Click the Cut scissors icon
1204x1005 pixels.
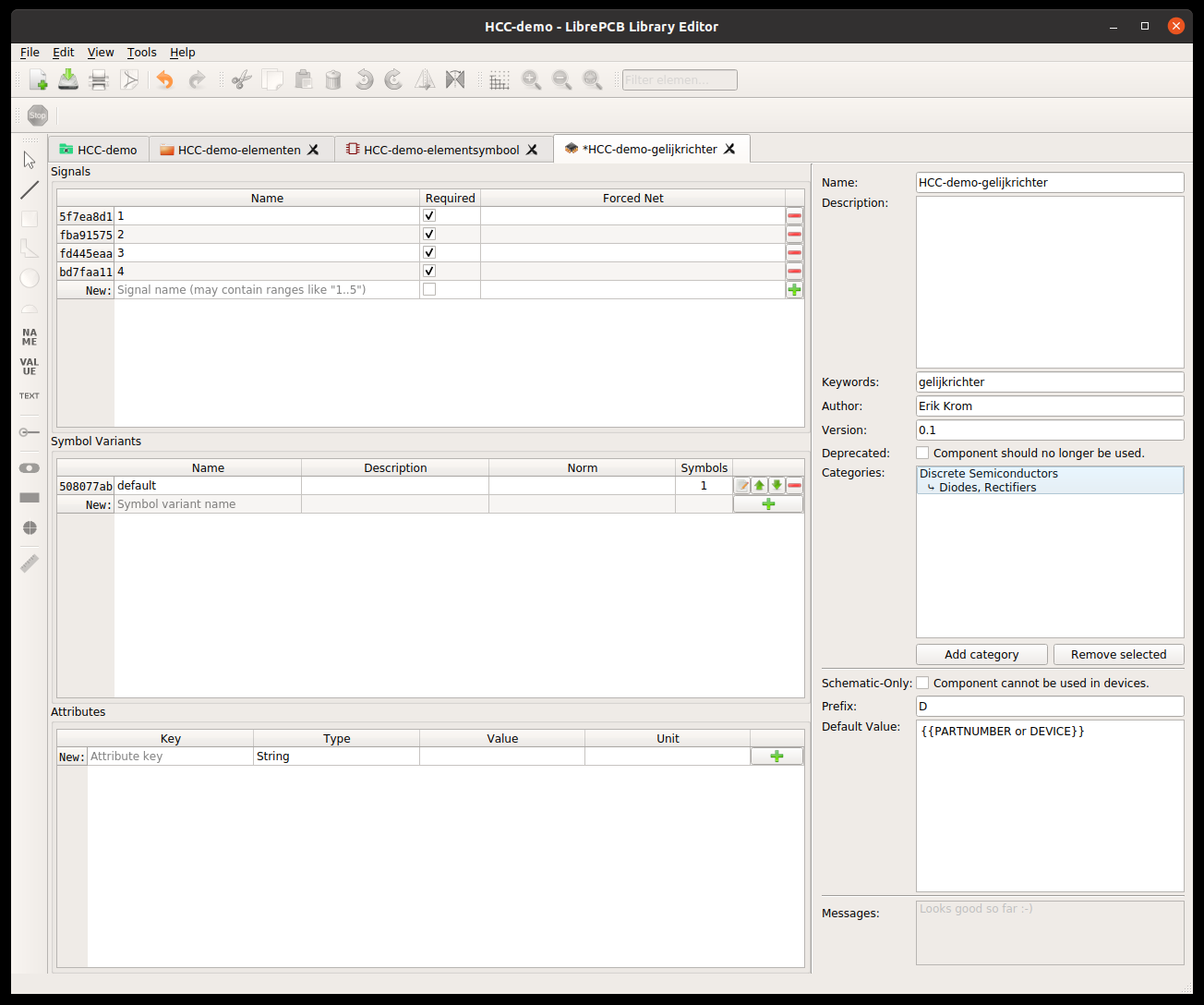[242, 80]
